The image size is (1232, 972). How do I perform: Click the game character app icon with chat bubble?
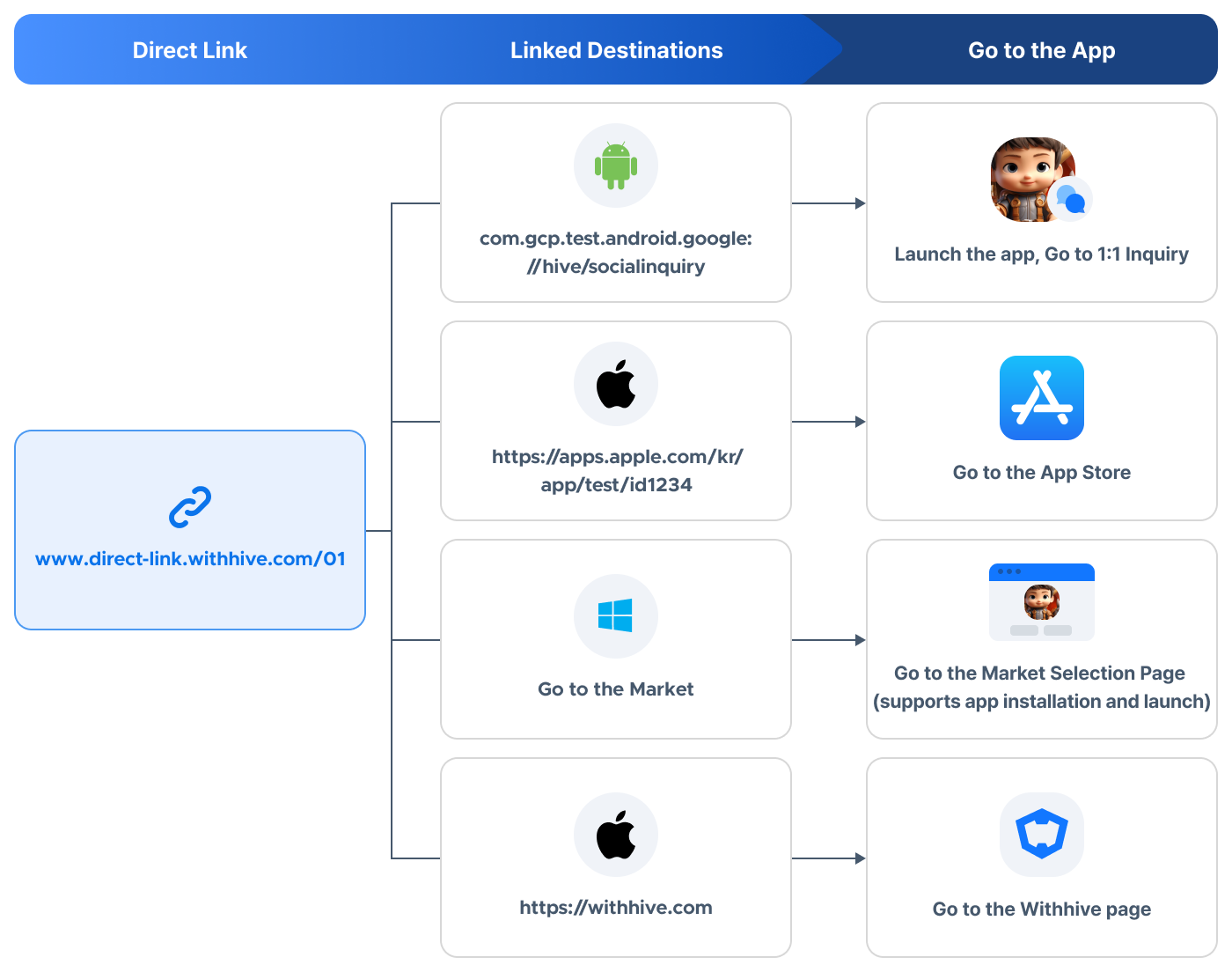(x=1036, y=180)
